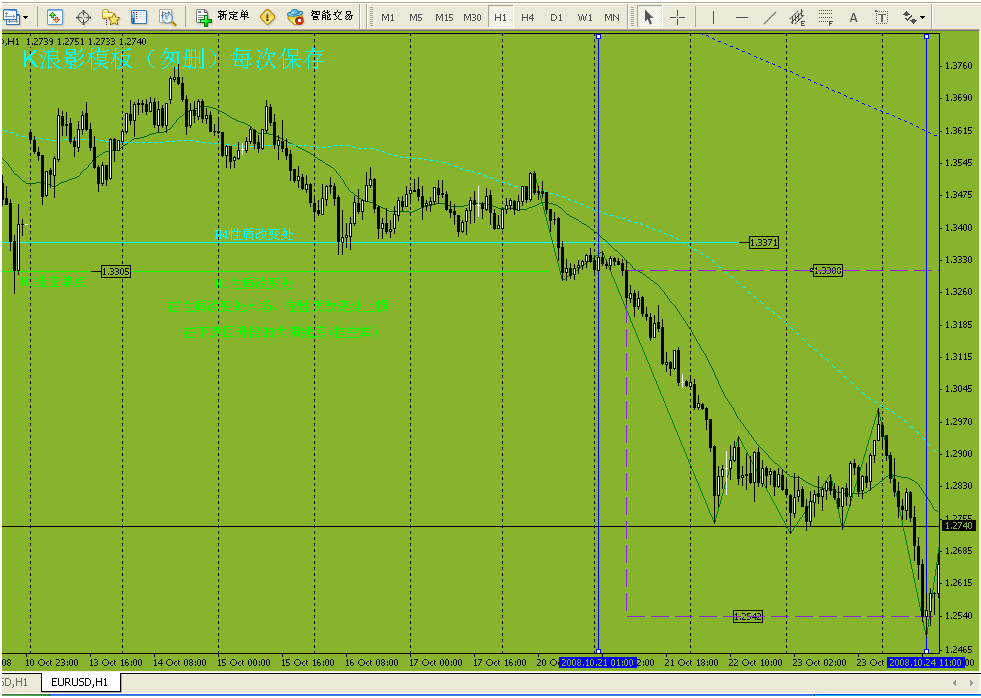Expand the profiles dropdown arrow

click(x=26, y=18)
